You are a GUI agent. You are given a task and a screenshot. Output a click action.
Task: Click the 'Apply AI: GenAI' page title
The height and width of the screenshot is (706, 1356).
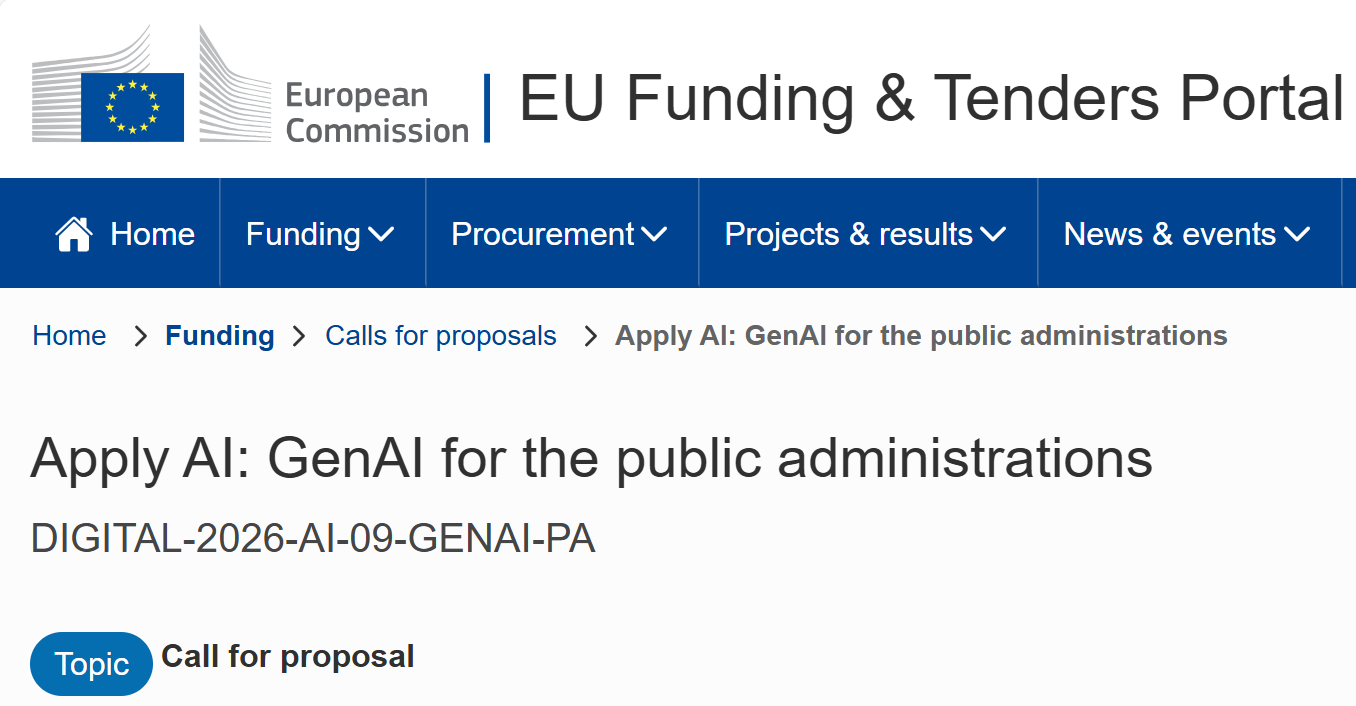click(592, 460)
